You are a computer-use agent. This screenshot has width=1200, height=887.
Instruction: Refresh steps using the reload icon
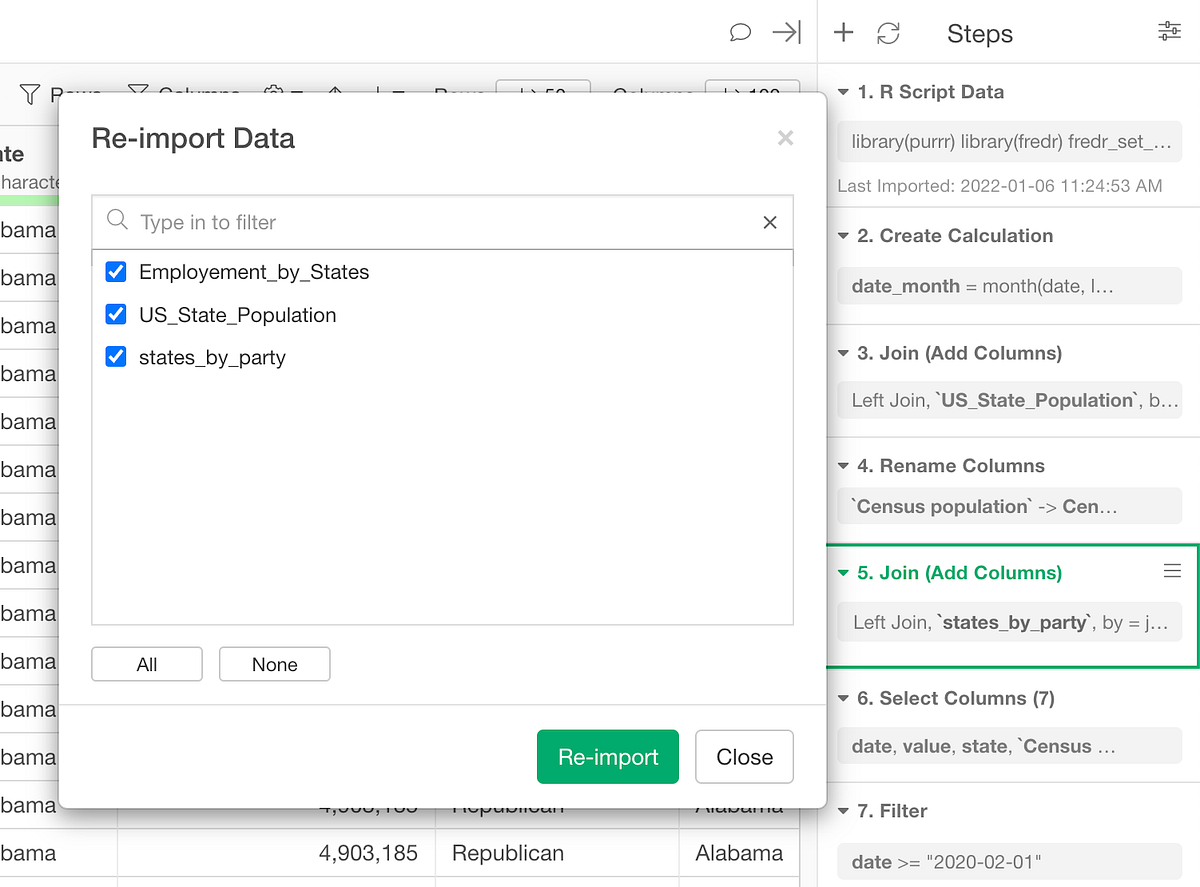(888, 32)
